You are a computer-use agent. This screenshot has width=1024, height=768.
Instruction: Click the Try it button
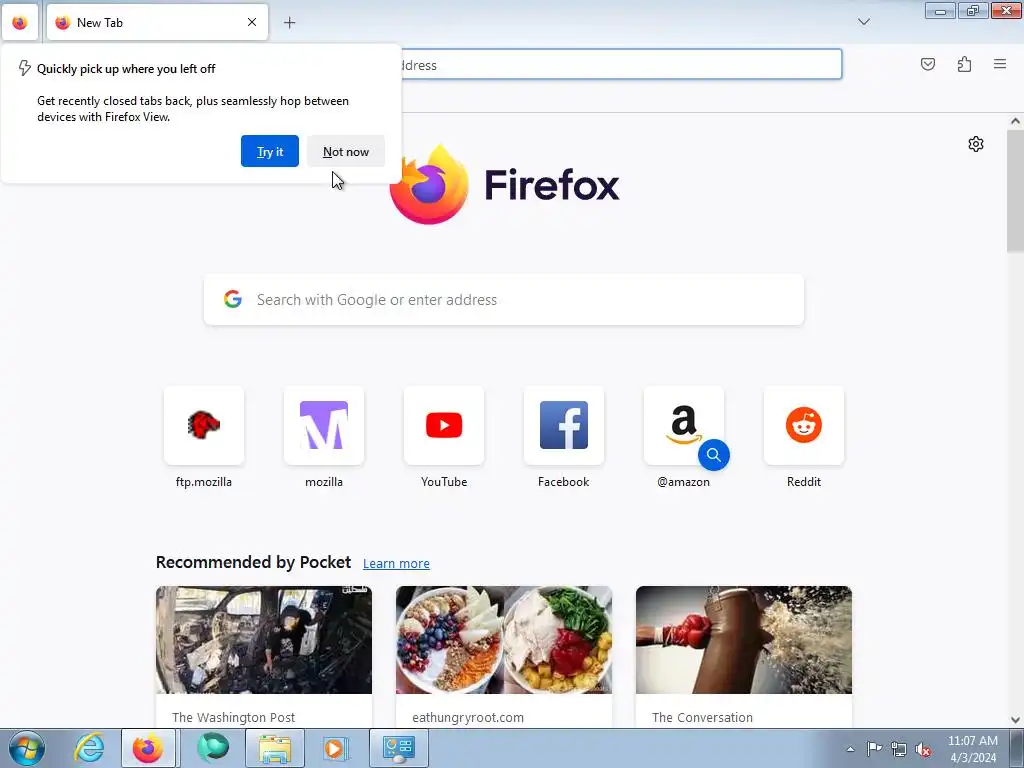pos(270,152)
